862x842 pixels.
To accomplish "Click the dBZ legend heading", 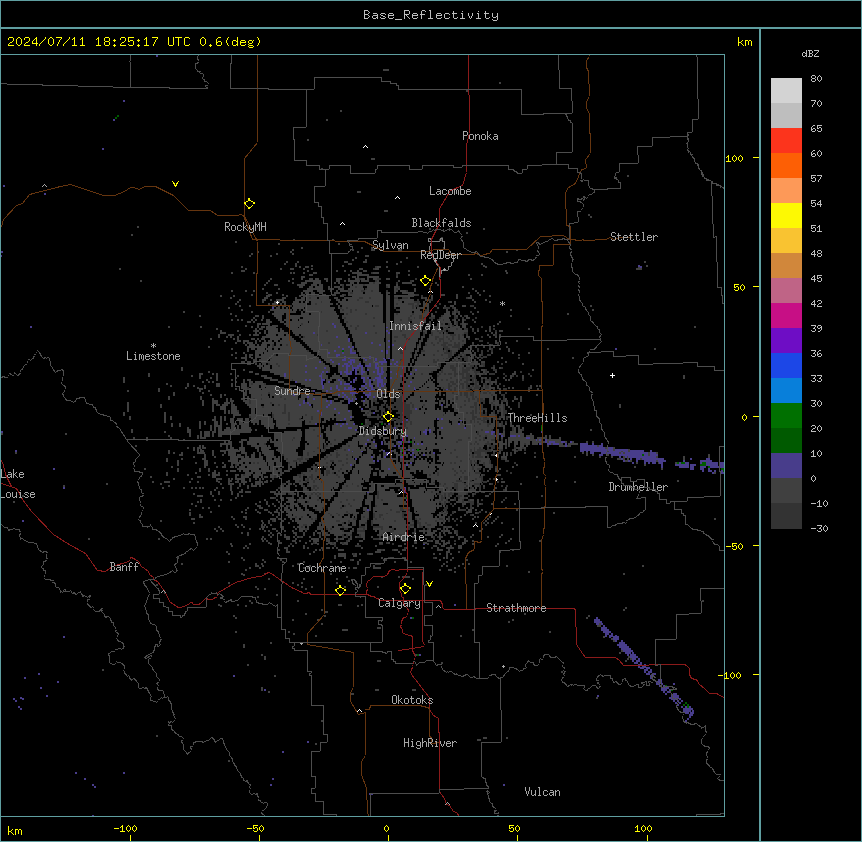I will (810, 53).
